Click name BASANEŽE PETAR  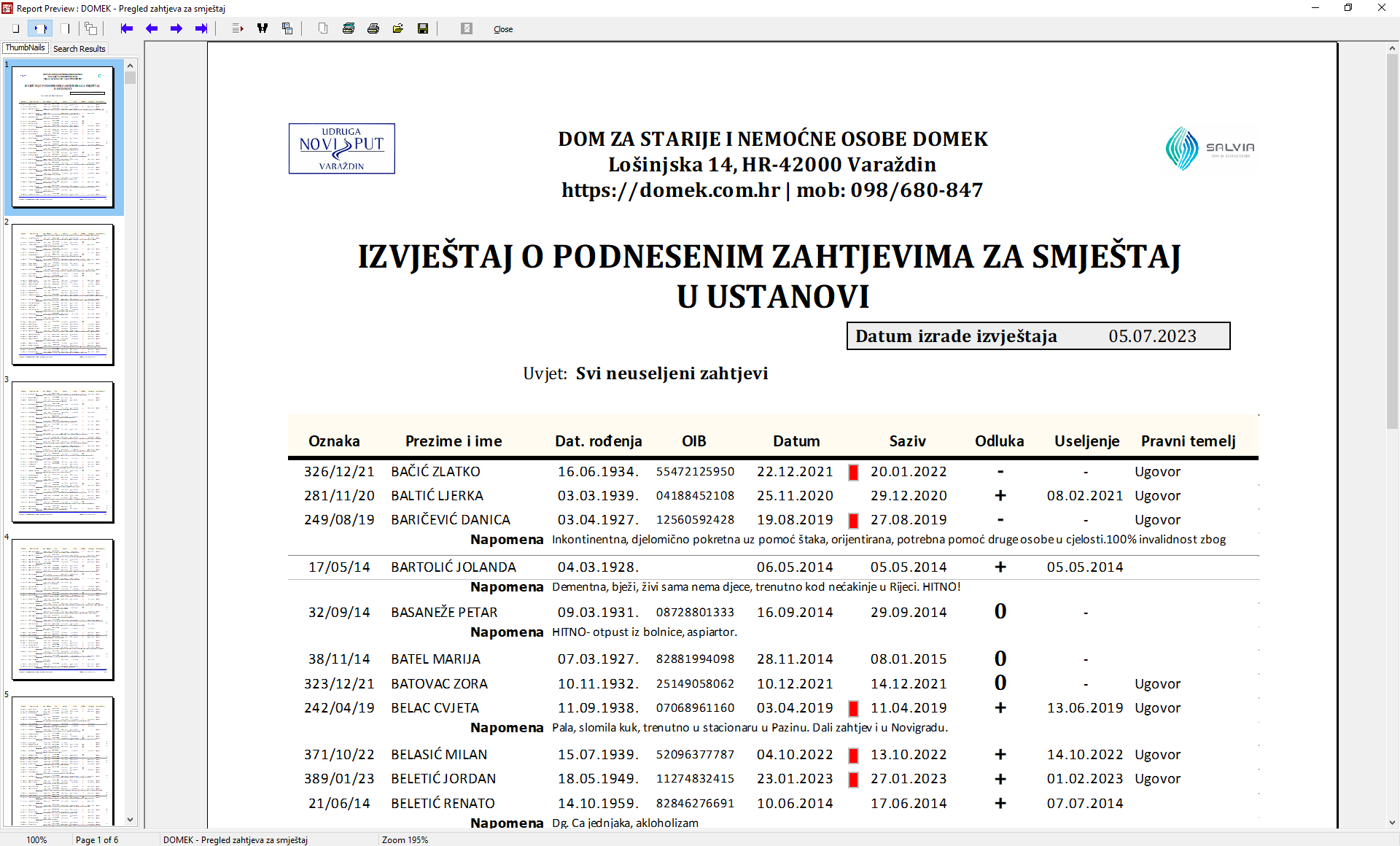click(x=444, y=613)
